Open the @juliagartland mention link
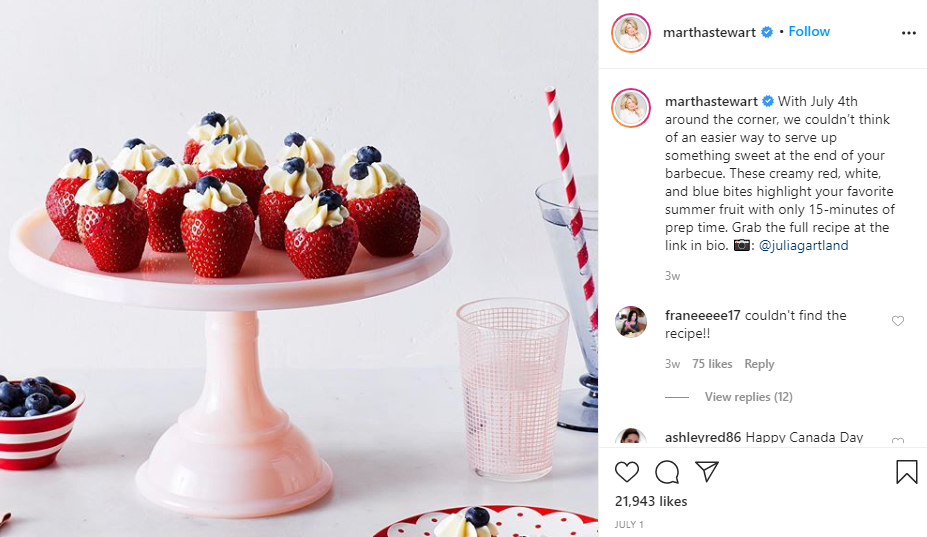The image size is (927, 537). click(x=803, y=245)
